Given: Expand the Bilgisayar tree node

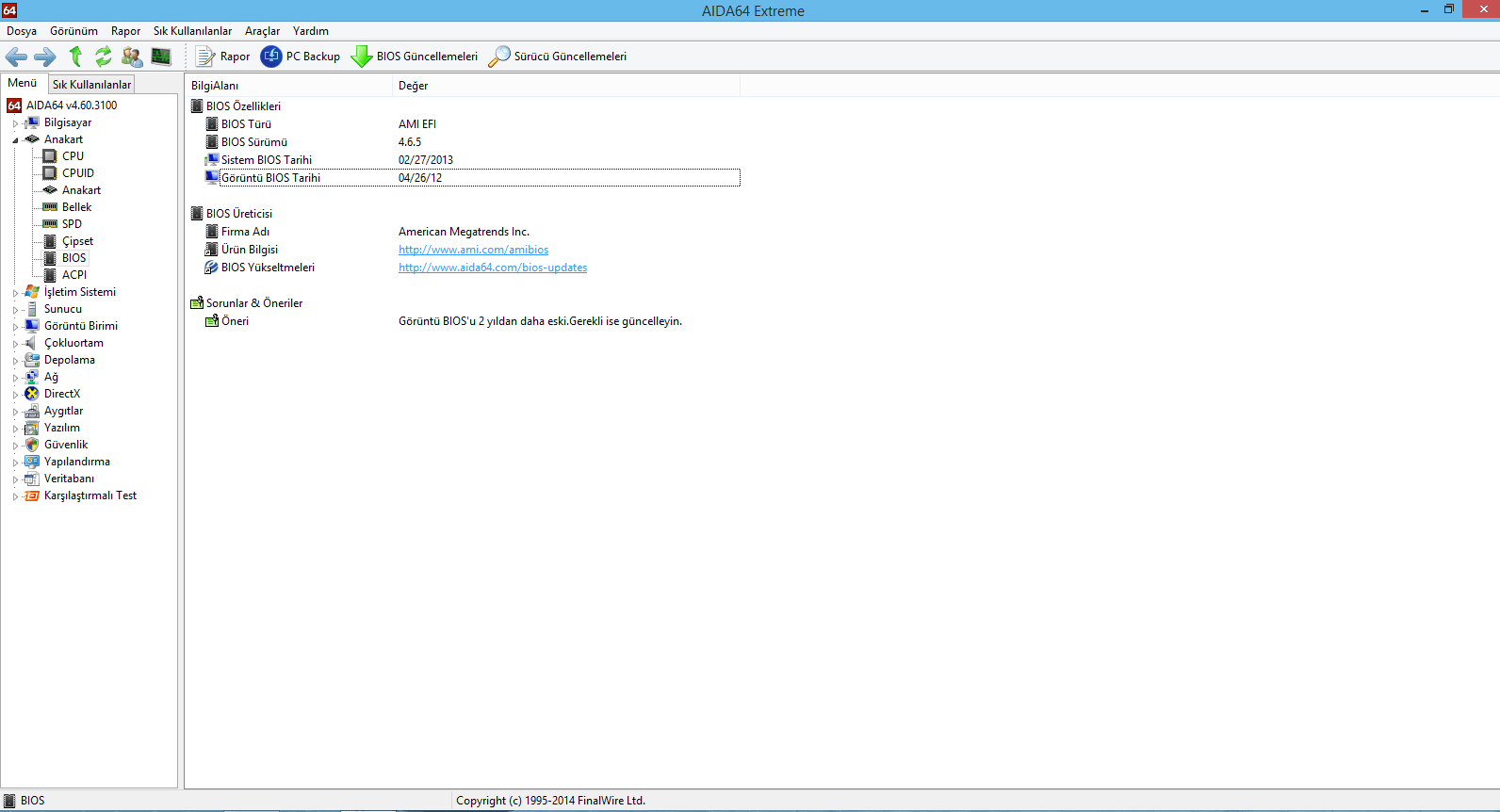Looking at the screenshot, I should tap(15, 123).
